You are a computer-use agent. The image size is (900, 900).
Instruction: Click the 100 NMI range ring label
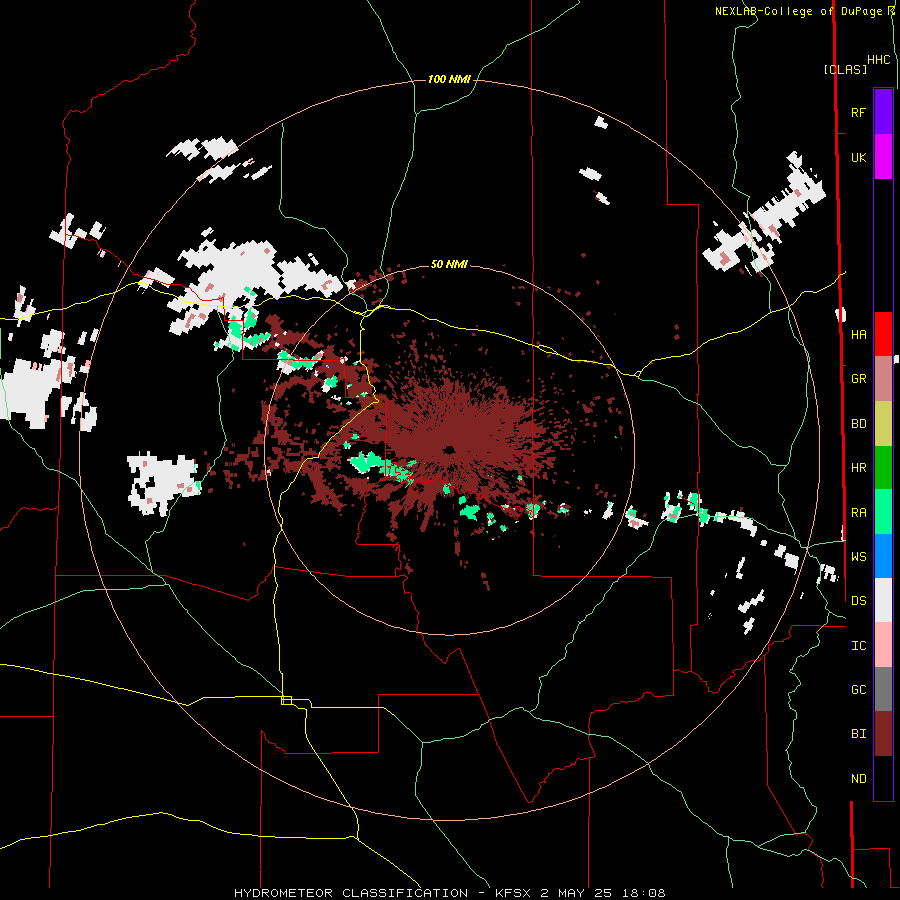[449, 79]
